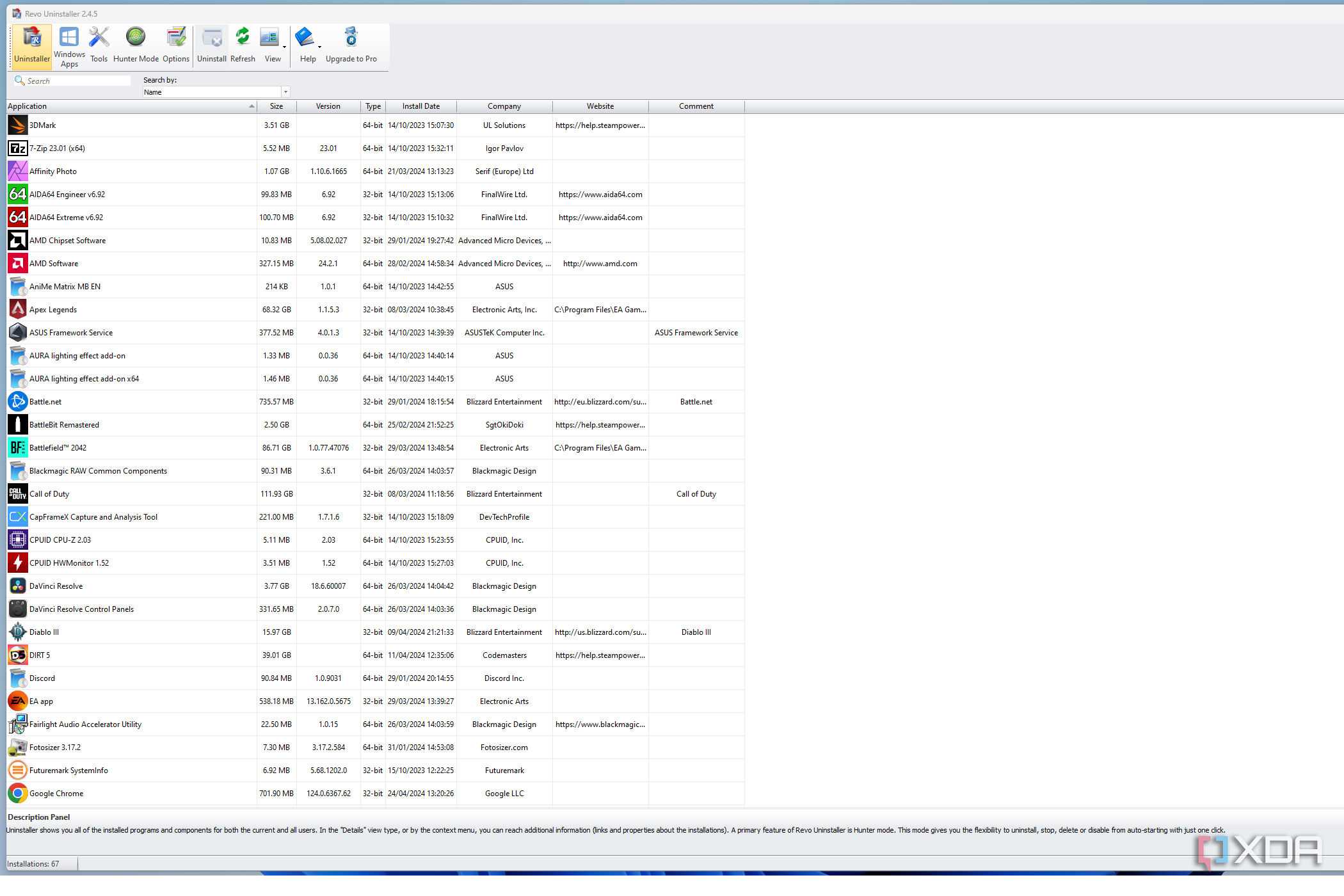Sort by the Type column header

click(x=373, y=106)
